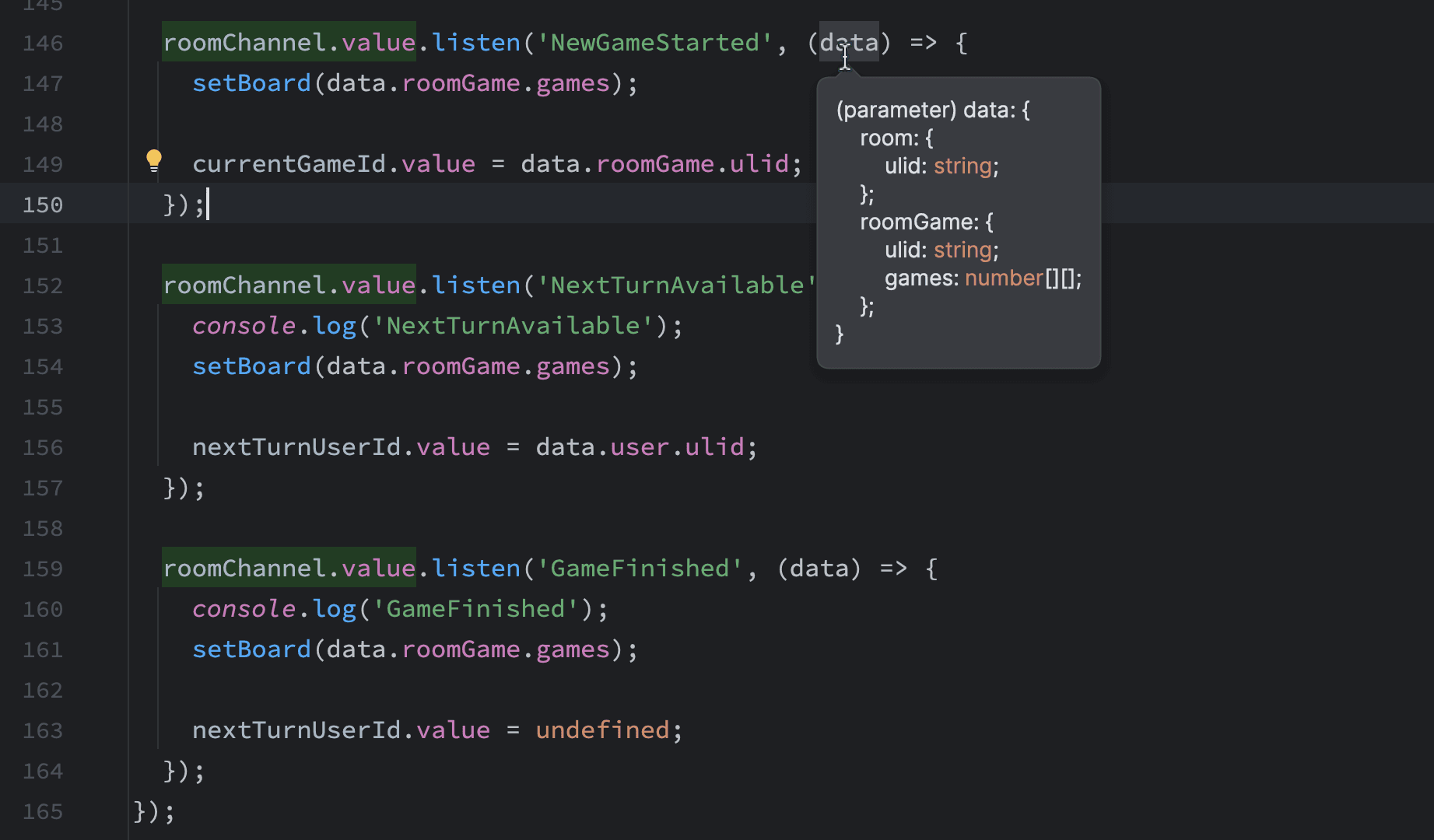Click the lightbulb quick fix icon
Image resolution: width=1434 pixels, height=840 pixels.
tap(153, 159)
